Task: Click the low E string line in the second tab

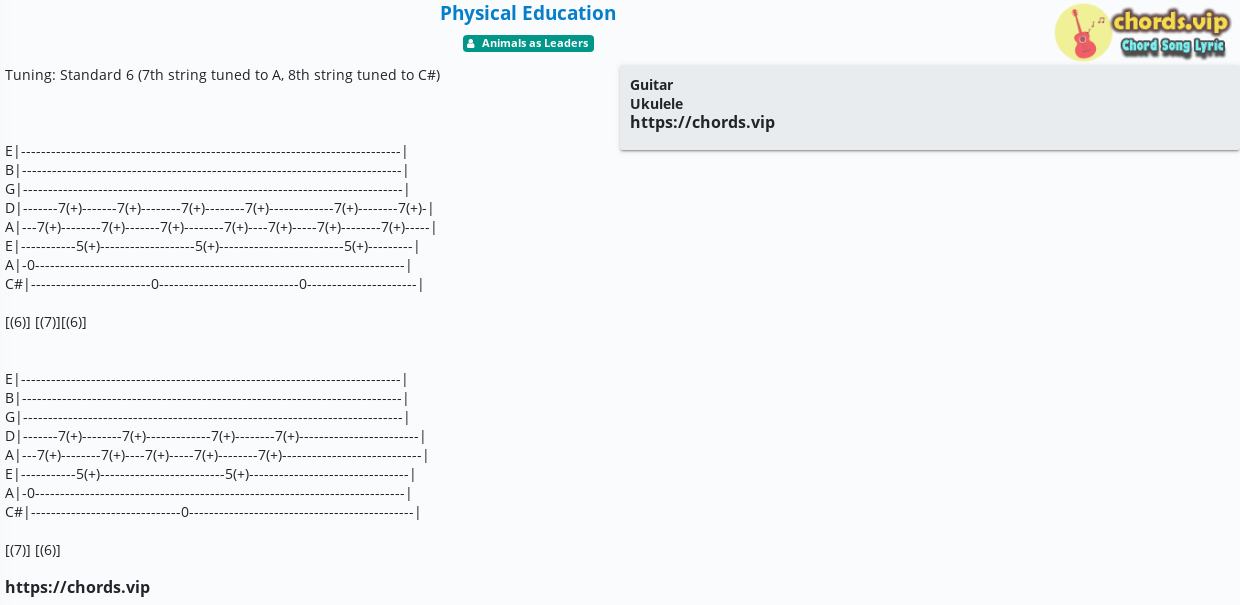Action: pos(210,474)
